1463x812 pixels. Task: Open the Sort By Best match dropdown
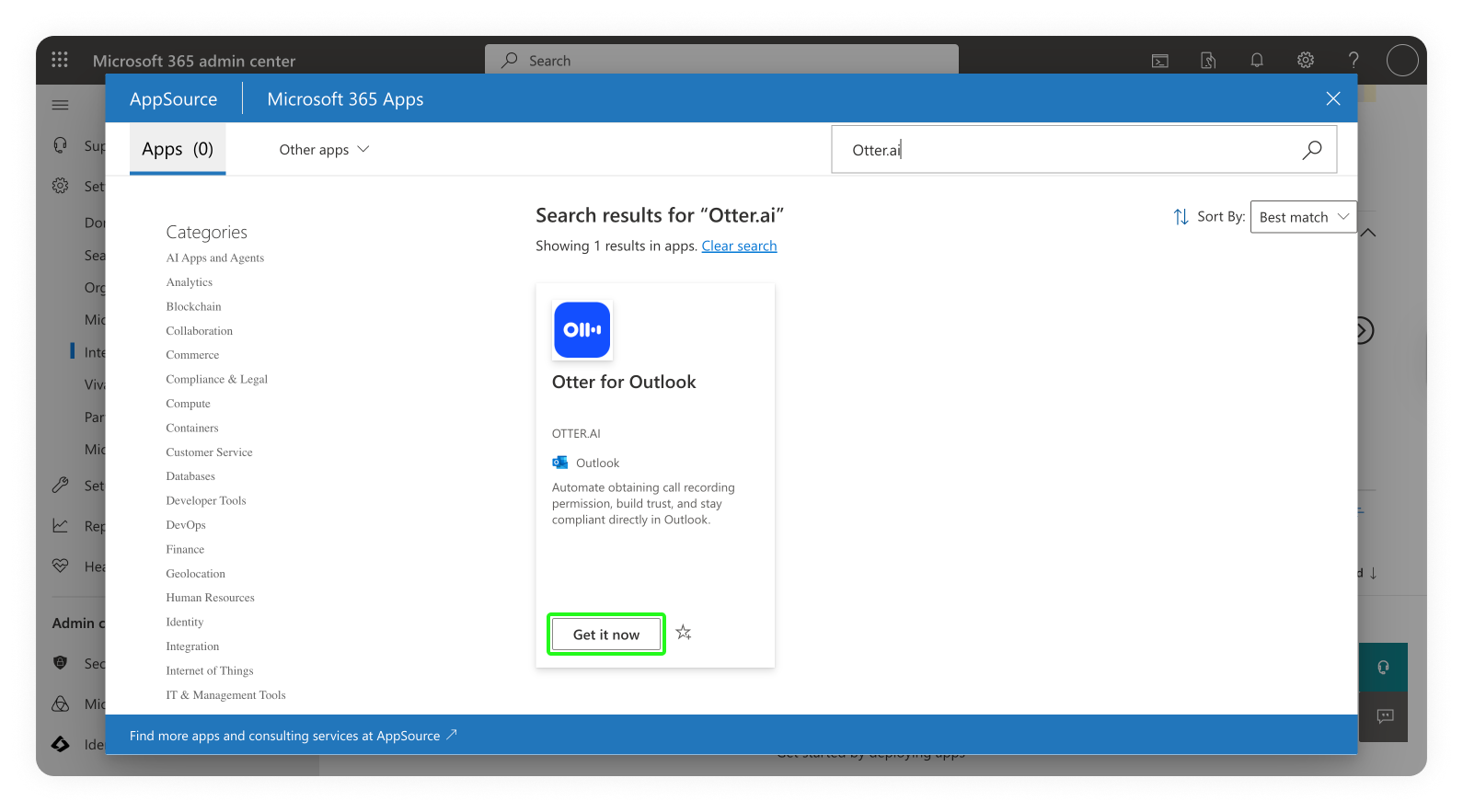point(1302,217)
